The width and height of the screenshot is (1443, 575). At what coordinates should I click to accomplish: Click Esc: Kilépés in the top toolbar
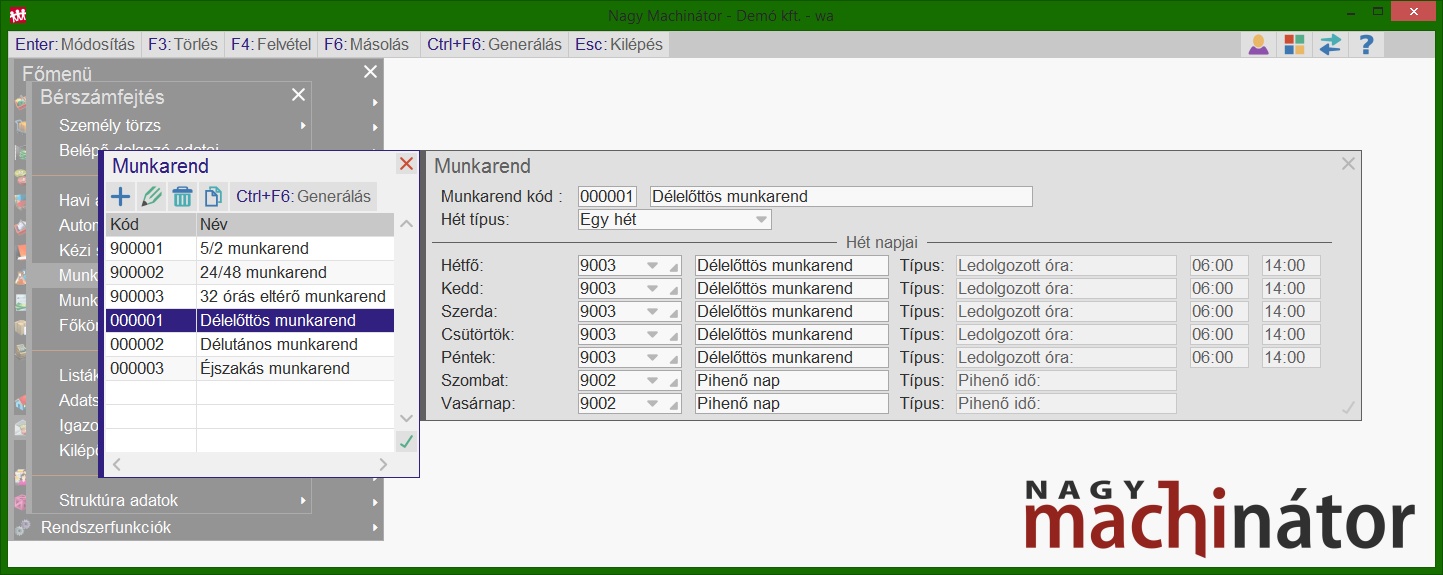click(x=619, y=45)
